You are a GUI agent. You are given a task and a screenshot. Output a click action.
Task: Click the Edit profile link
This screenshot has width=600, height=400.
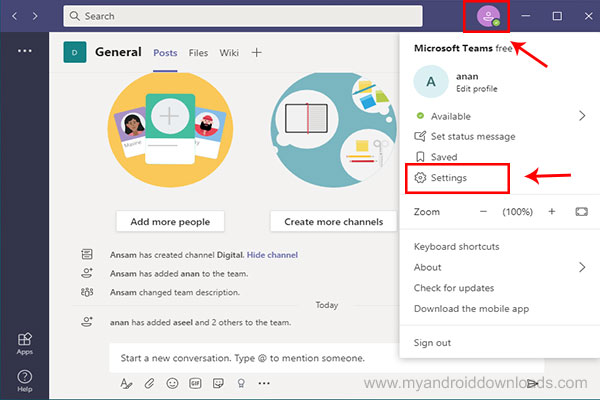tap(477, 89)
